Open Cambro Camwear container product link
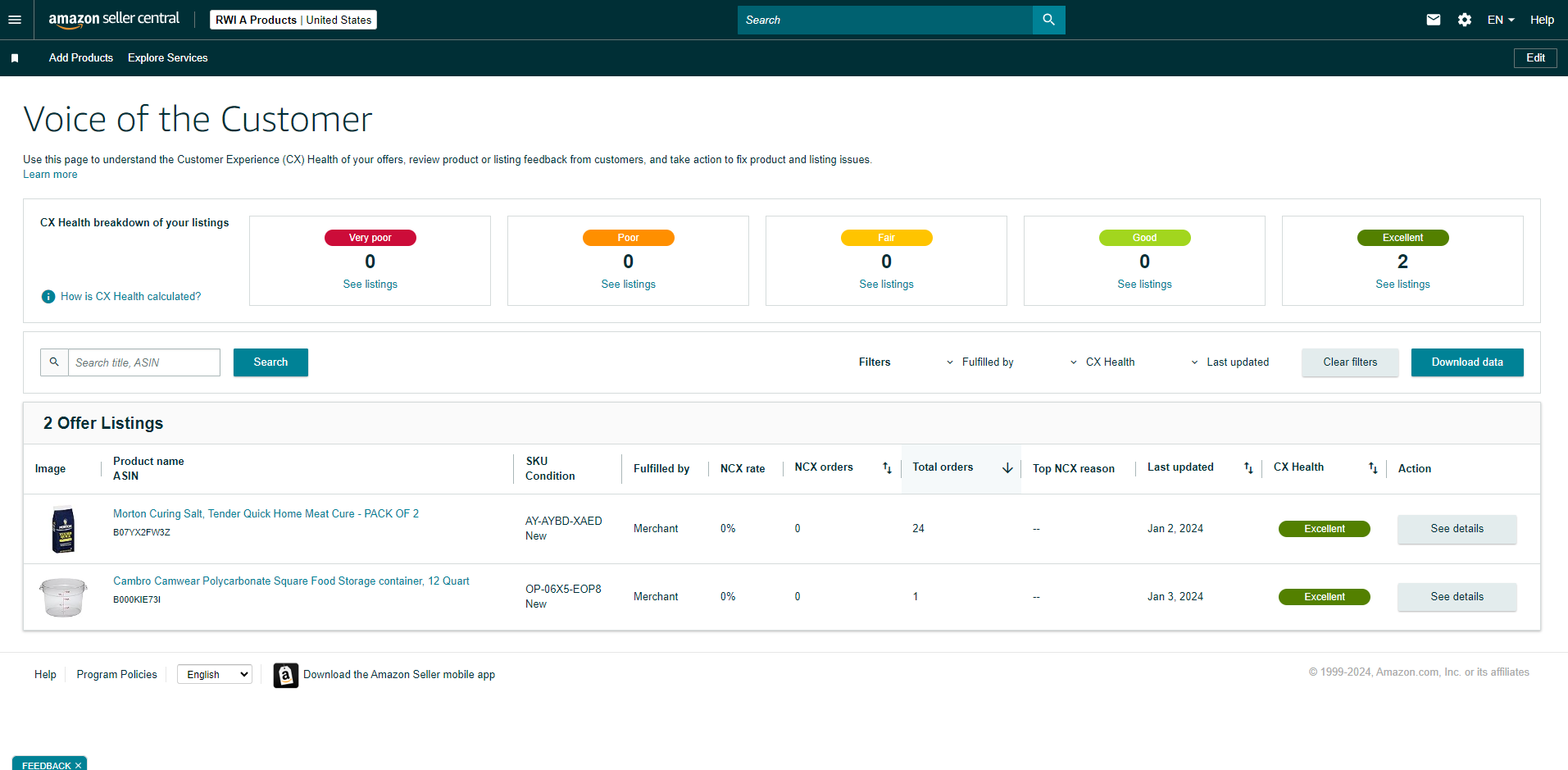Viewport: 1568px width, 770px height. [291, 581]
